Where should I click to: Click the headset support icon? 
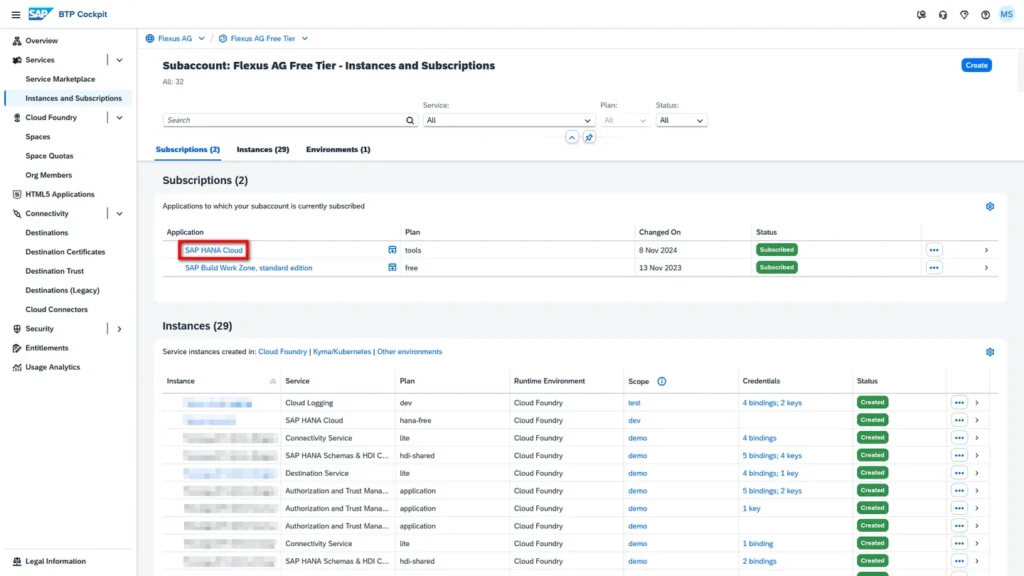[x=943, y=14]
